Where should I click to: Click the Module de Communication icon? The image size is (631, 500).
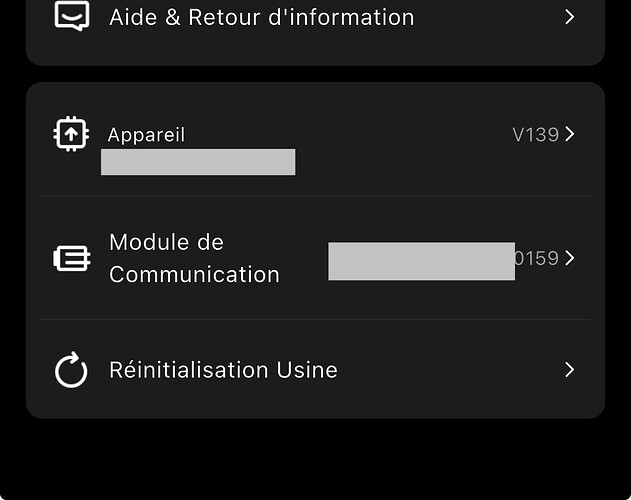pos(71,258)
